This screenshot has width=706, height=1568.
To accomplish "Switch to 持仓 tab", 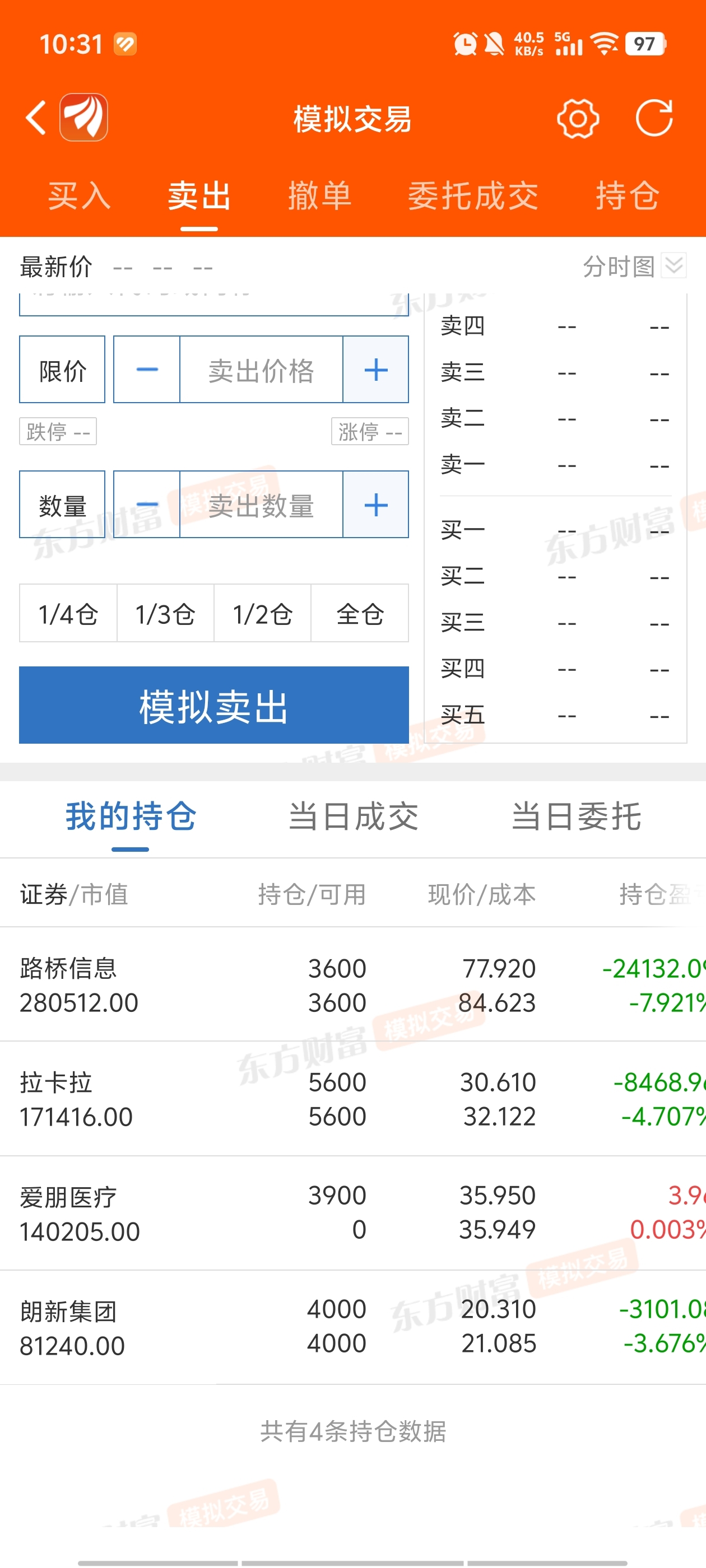I will click(x=628, y=196).
